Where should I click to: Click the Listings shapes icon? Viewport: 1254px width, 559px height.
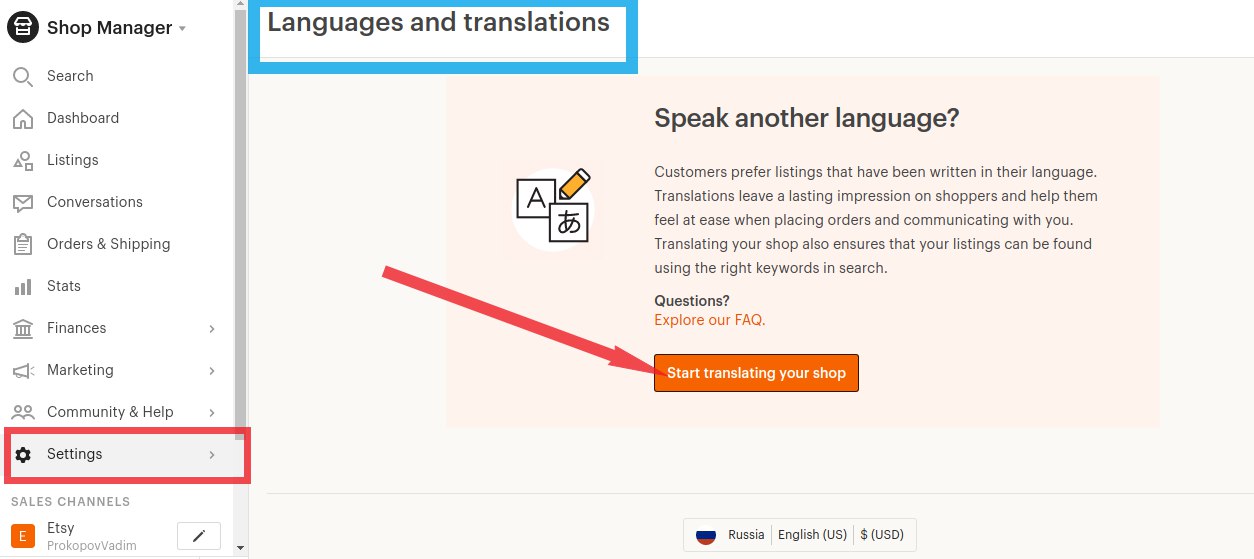point(23,160)
